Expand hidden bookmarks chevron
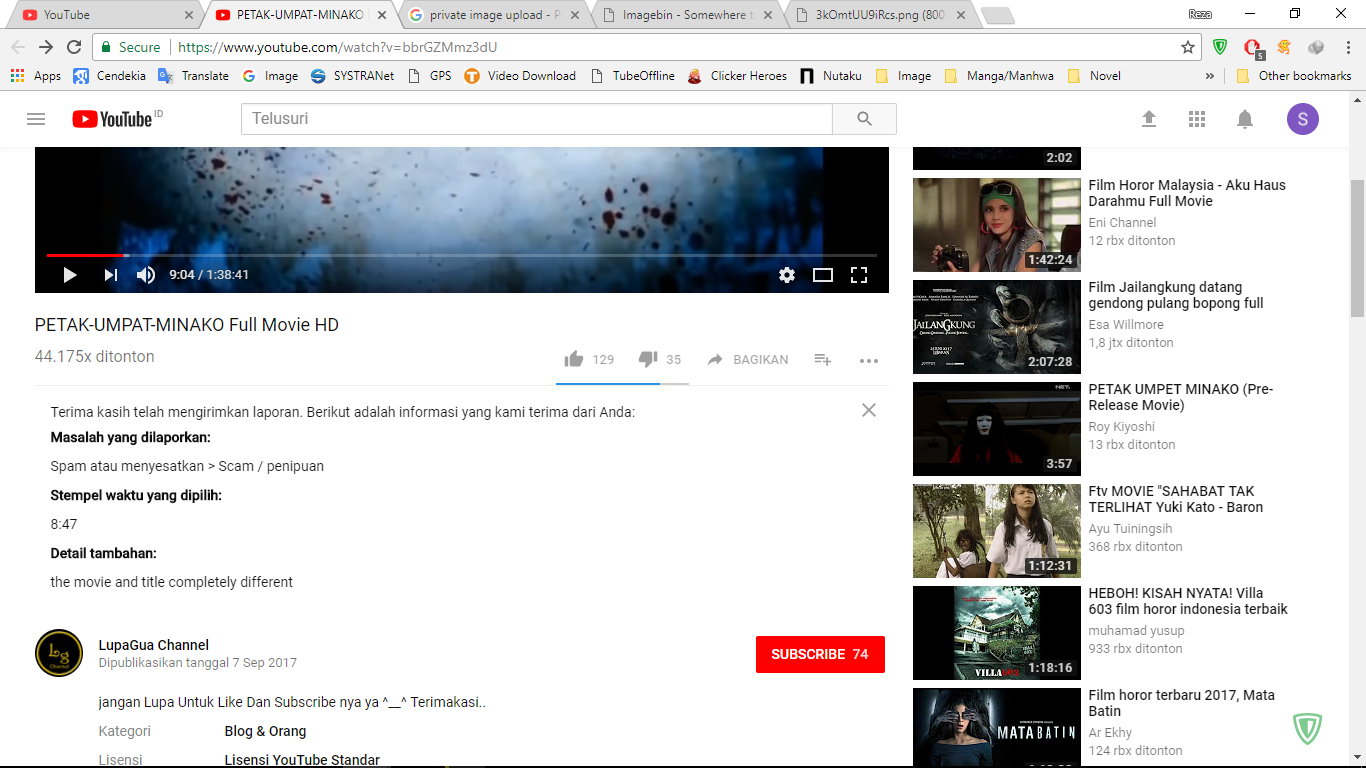1366x768 pixels. [x=1210, y=76]
